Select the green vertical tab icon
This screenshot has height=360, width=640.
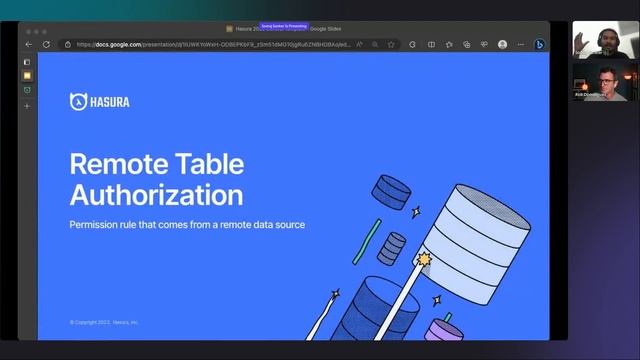click(x=27, y=90)
